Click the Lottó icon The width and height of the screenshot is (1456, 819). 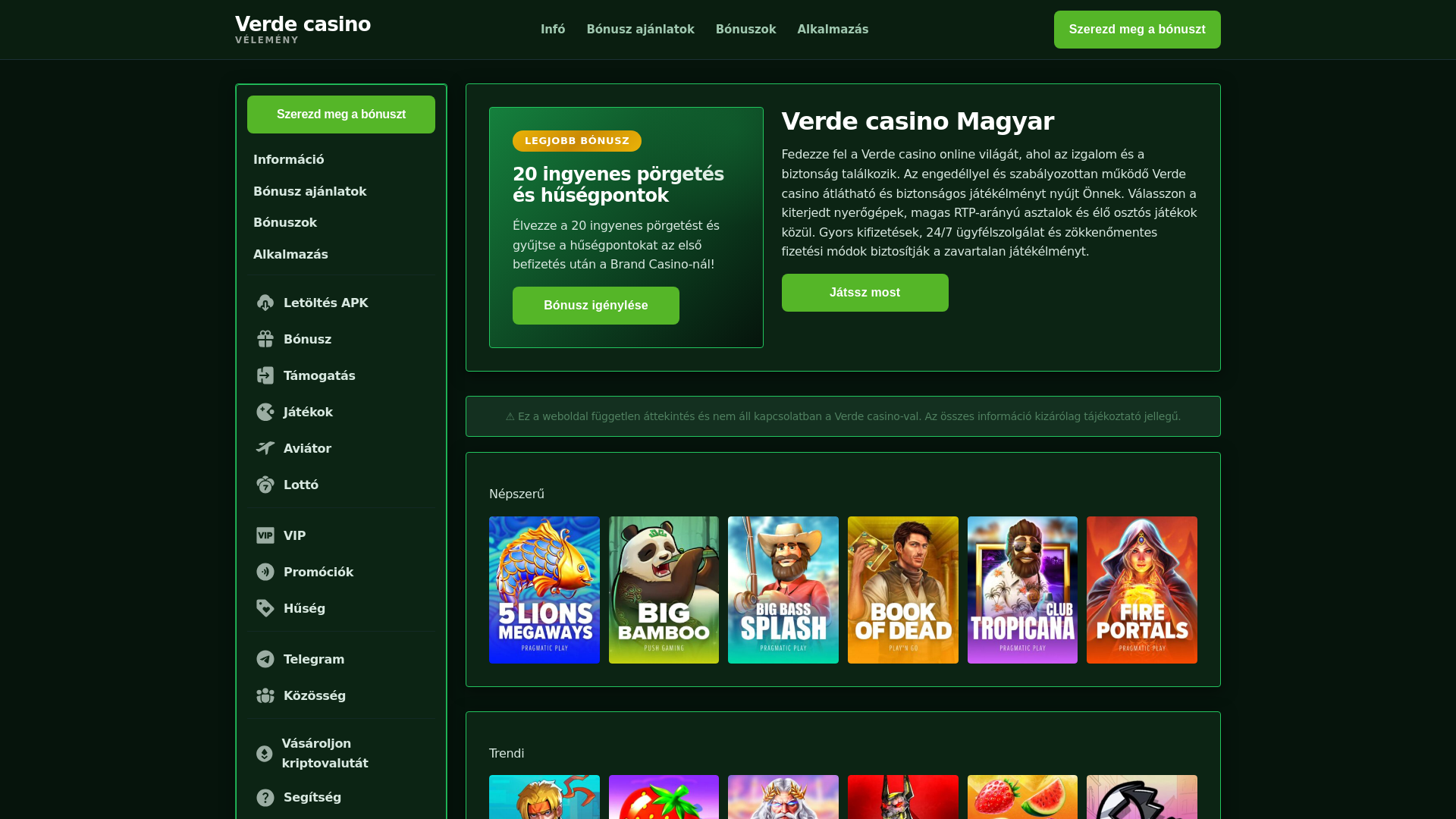pos(265,485)
